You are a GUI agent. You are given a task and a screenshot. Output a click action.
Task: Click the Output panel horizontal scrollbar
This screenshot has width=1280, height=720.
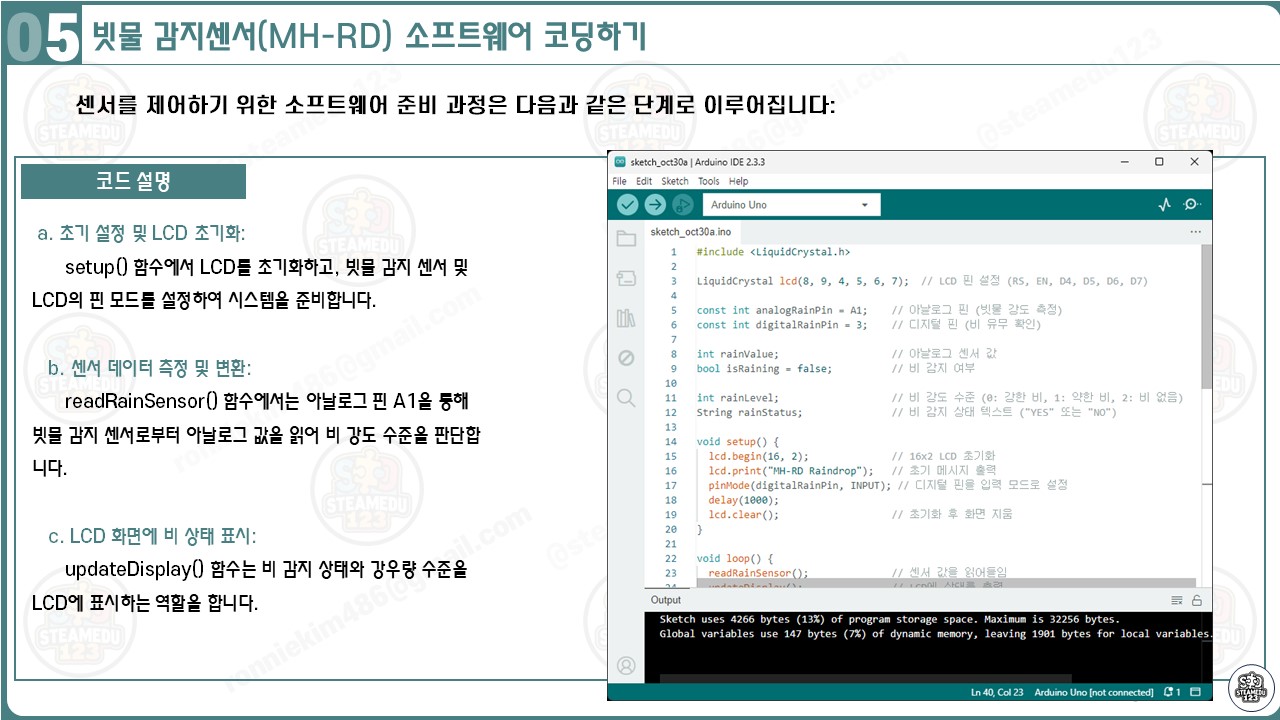865,679
